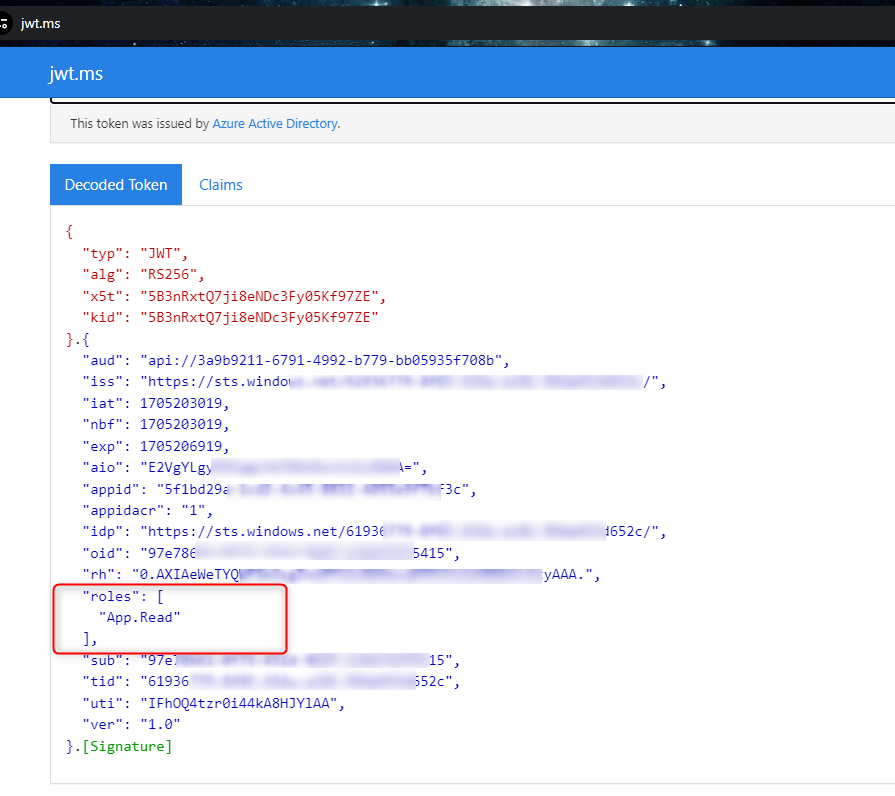Click the "aud" api:// value
Screen dimensions: 895x796
[325, 360]
